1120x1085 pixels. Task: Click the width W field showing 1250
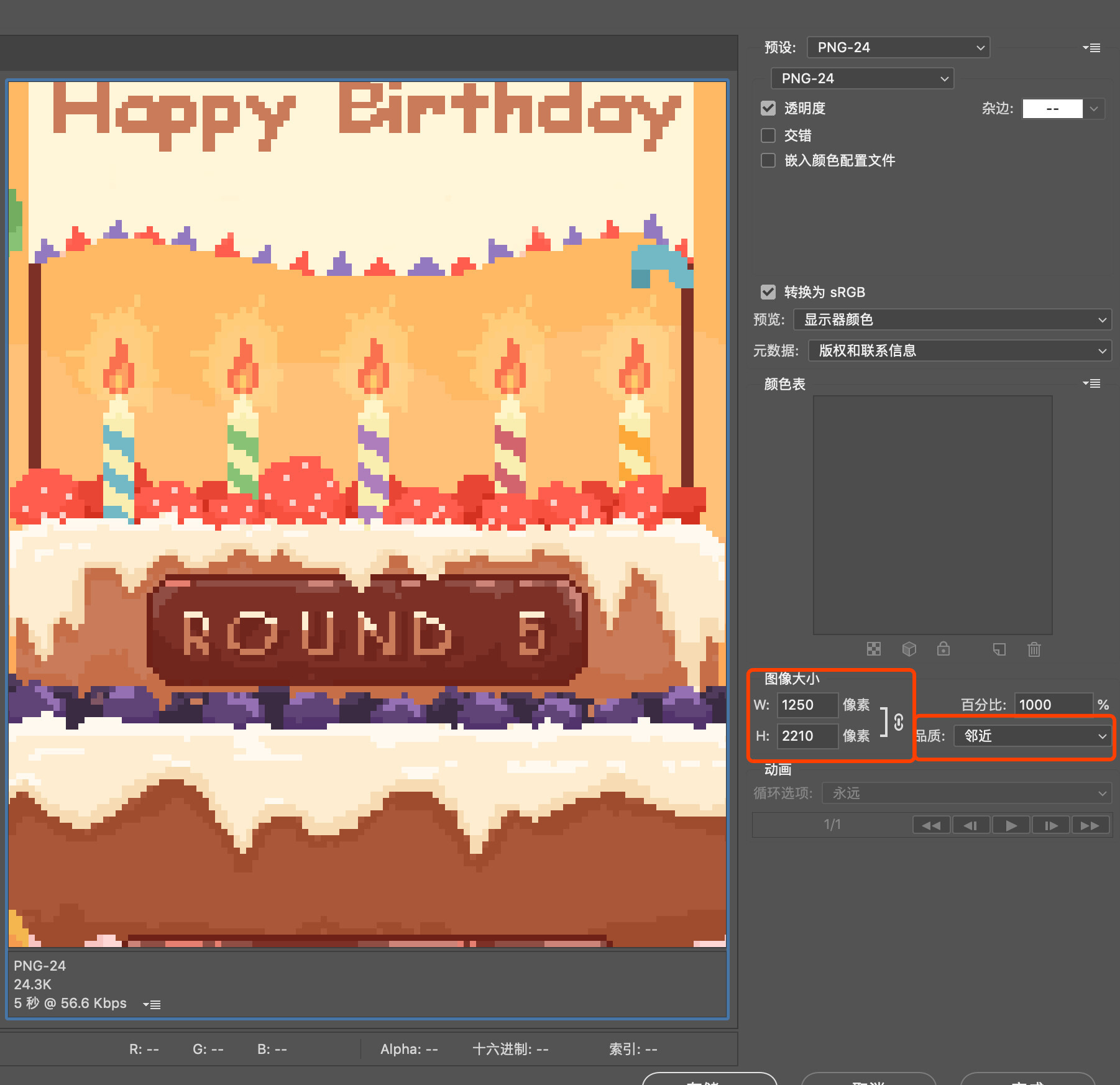tap(807, 705)
